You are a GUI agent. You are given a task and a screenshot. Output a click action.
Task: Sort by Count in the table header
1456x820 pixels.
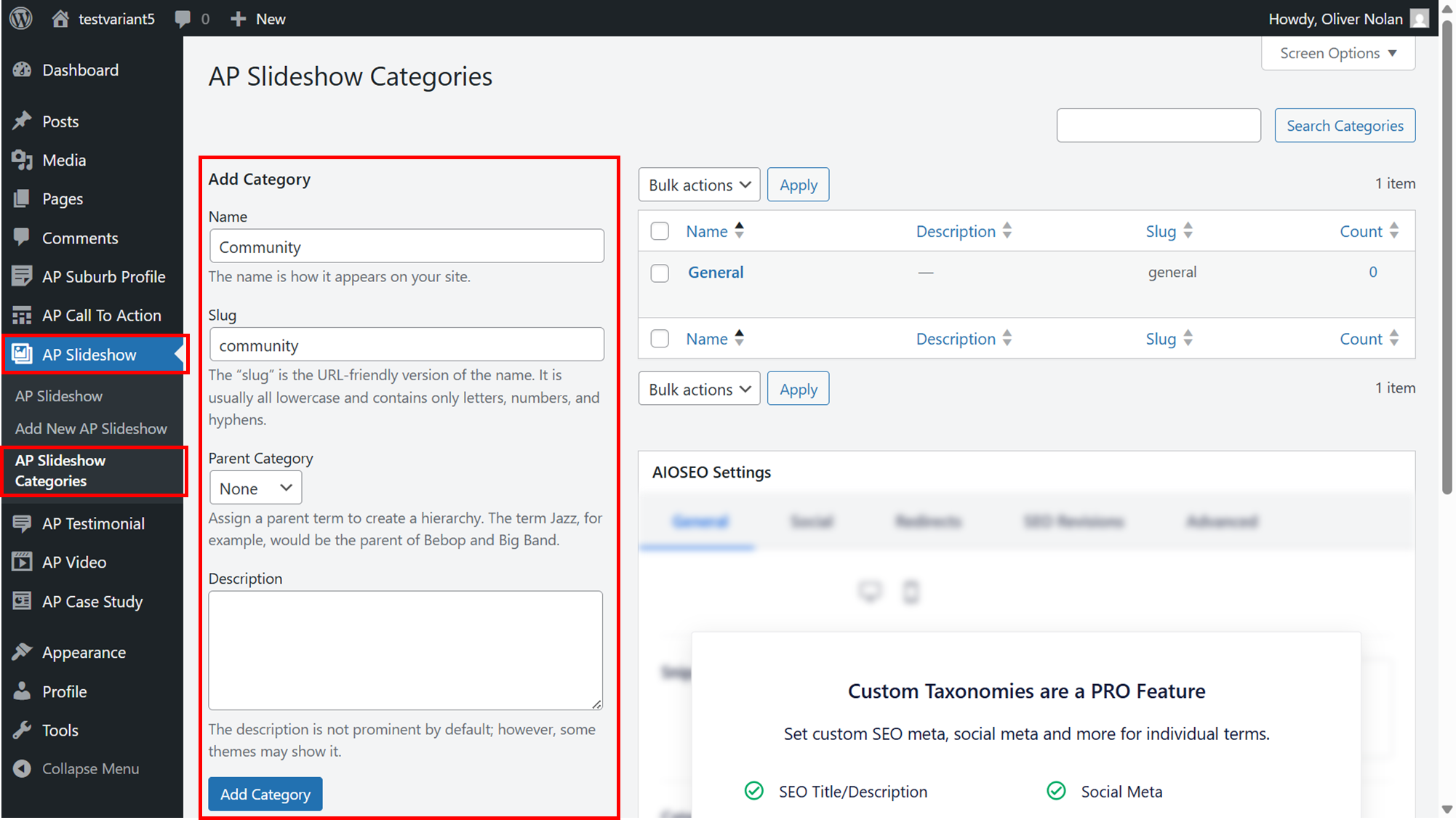tap(1369, 231)
